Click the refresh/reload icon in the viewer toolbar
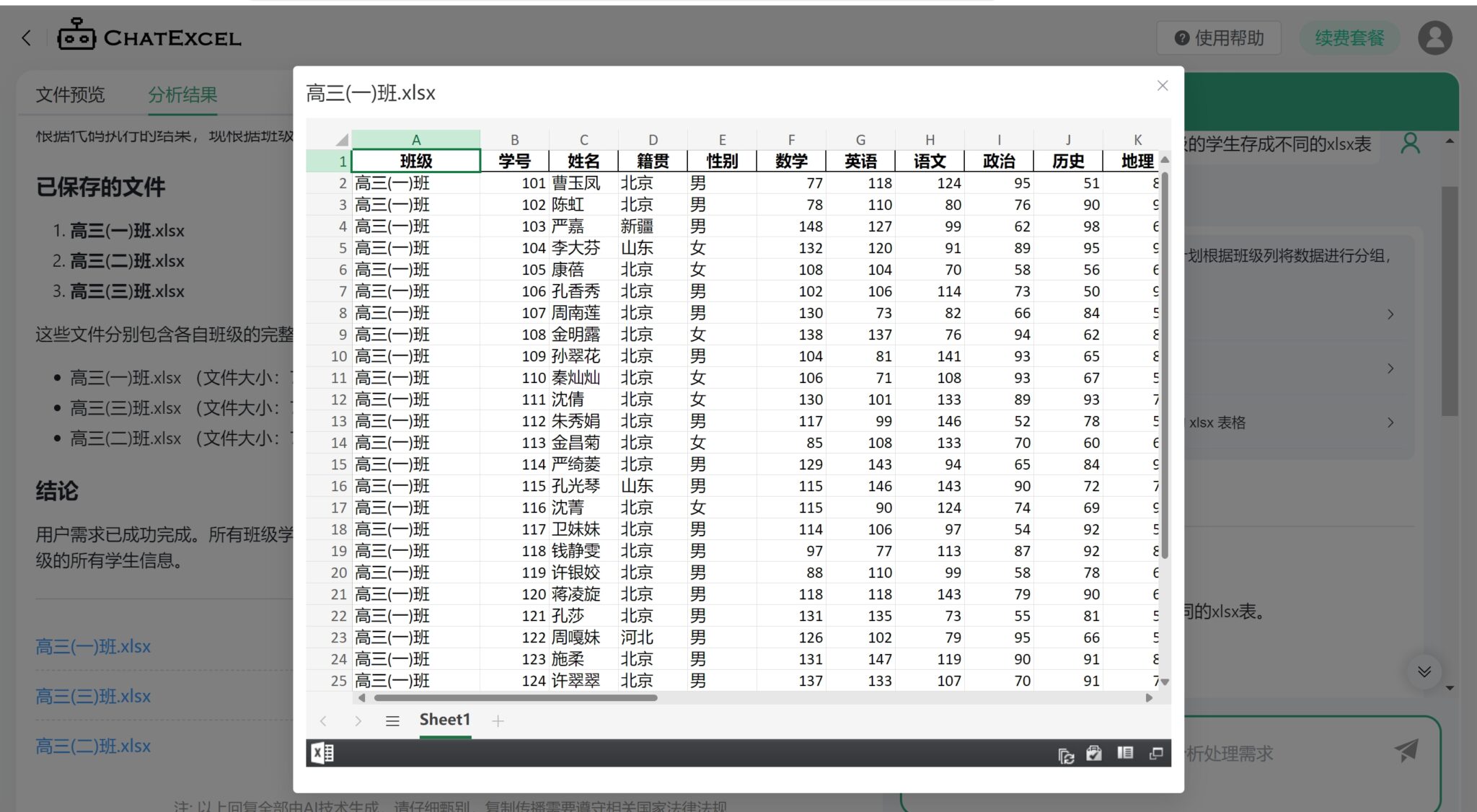This screenshot has height=812, width=1477. (x=1067, y=752)
